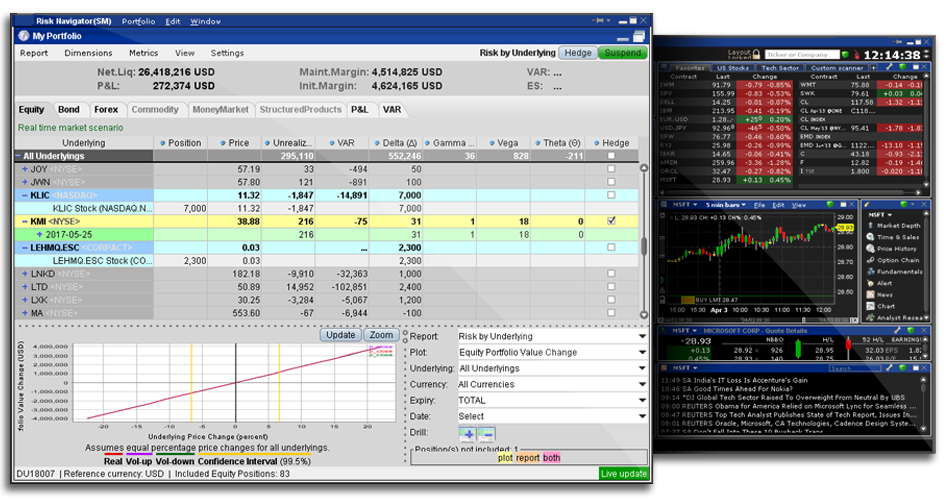Switch to the Forex tab
The image size is (948, 500).
pyautogui.click(x=106, y=109)
